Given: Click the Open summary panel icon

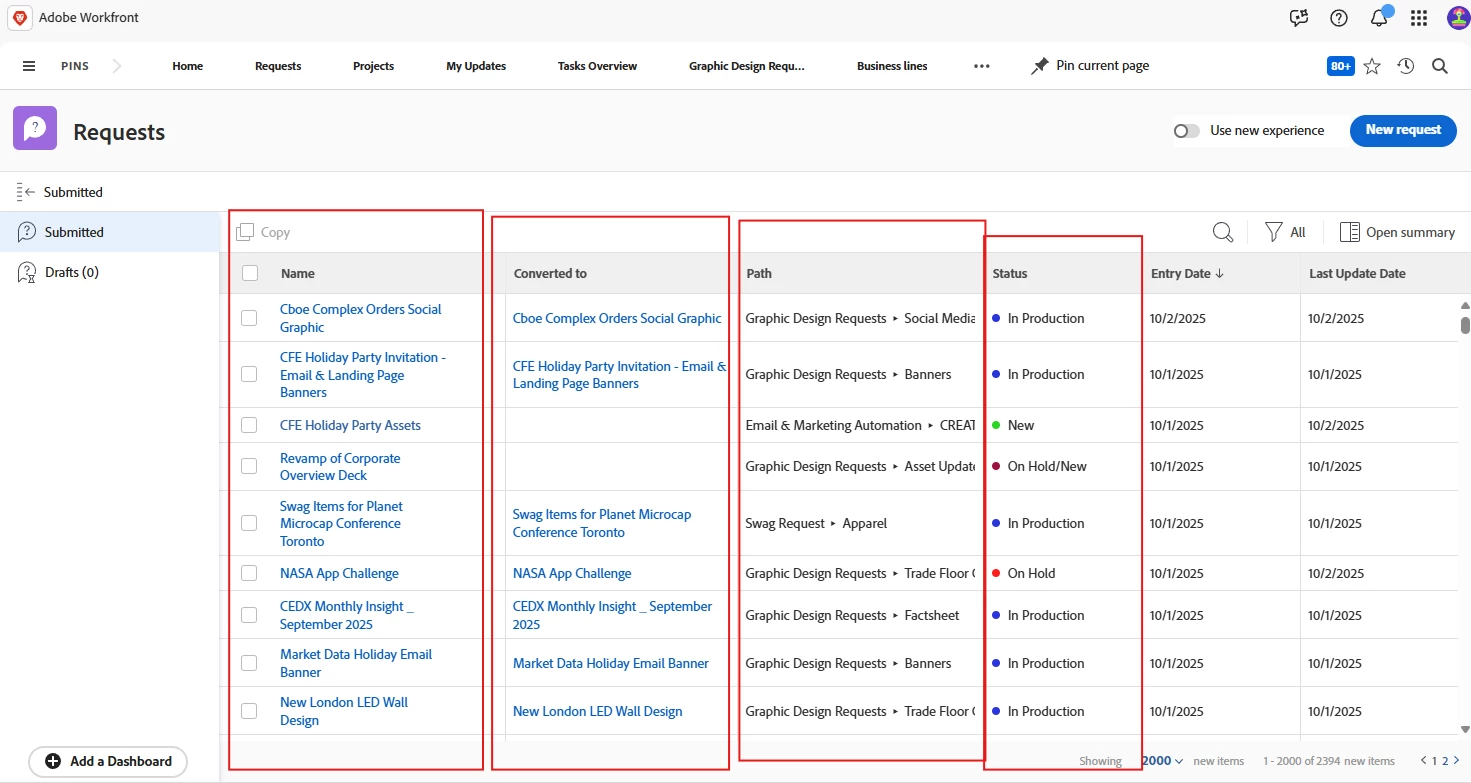Looking at the screenshot, I should click(x=1349, y=232).
